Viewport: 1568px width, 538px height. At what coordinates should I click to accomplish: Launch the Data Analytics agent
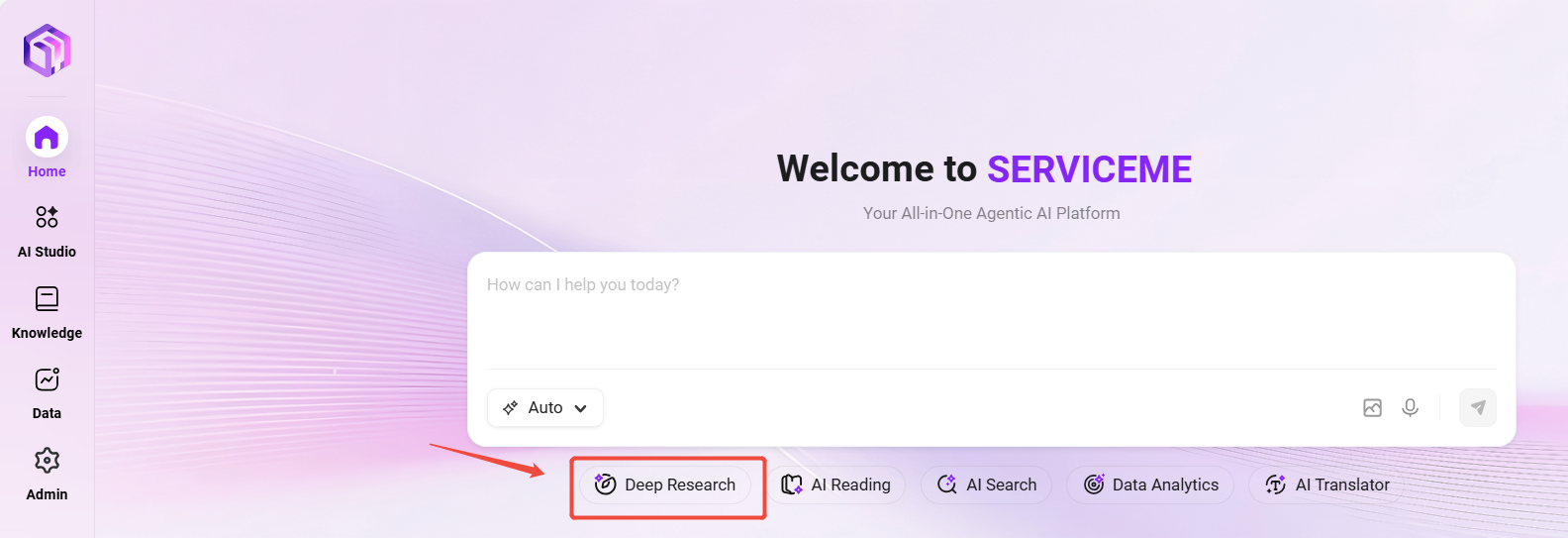click(x=1150, y=485)
